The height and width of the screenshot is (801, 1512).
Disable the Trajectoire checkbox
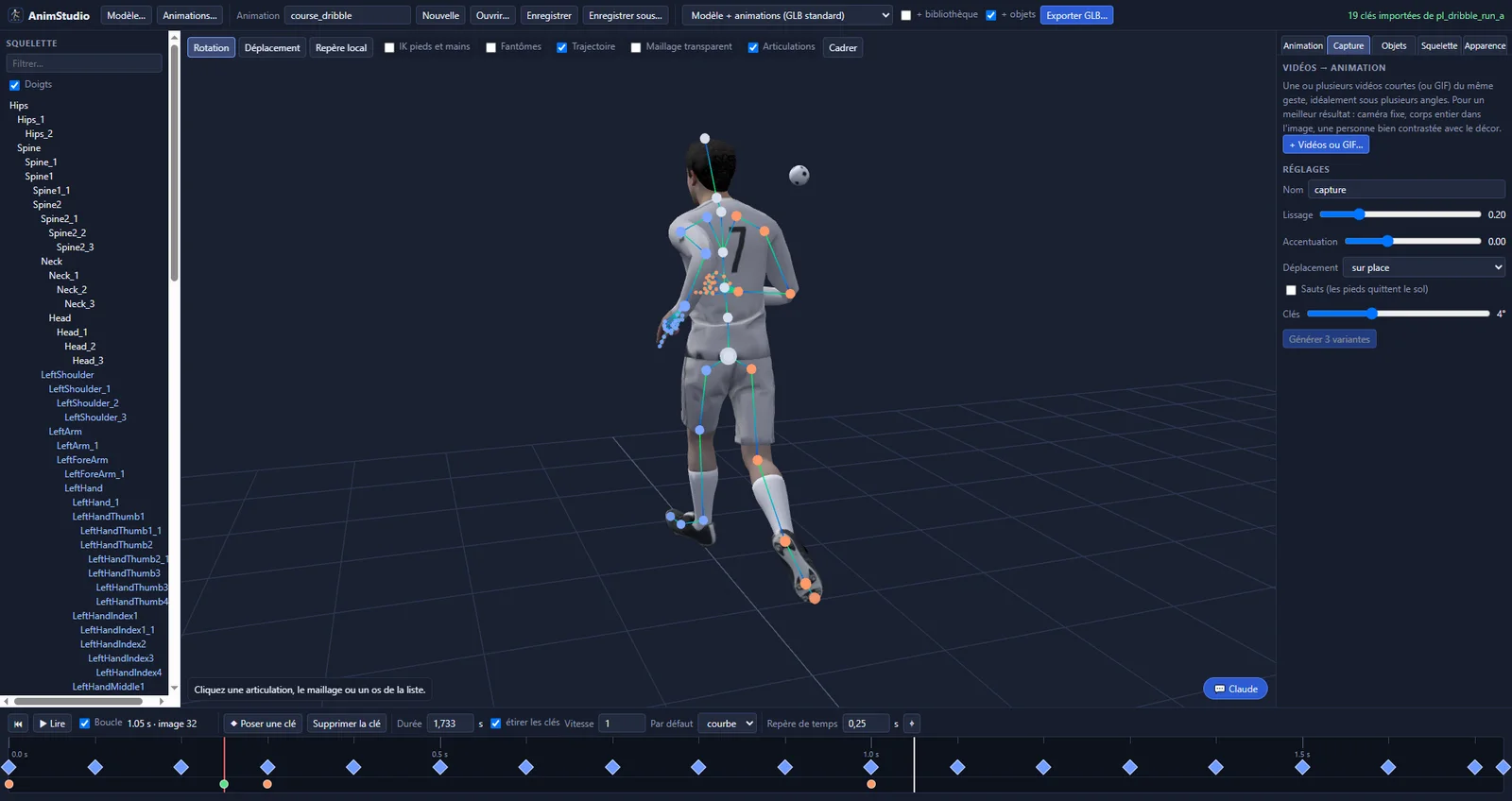pos(562,47)
